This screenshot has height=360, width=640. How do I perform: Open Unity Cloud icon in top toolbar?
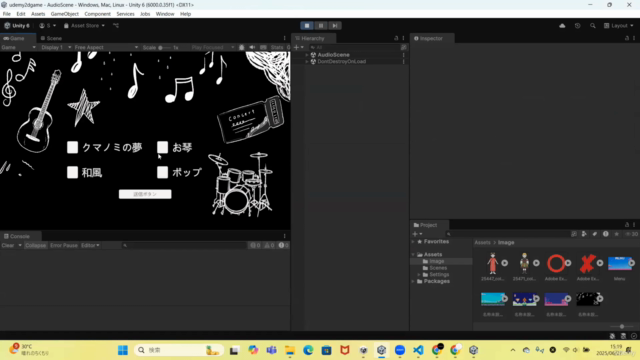[x=562, y=26]
